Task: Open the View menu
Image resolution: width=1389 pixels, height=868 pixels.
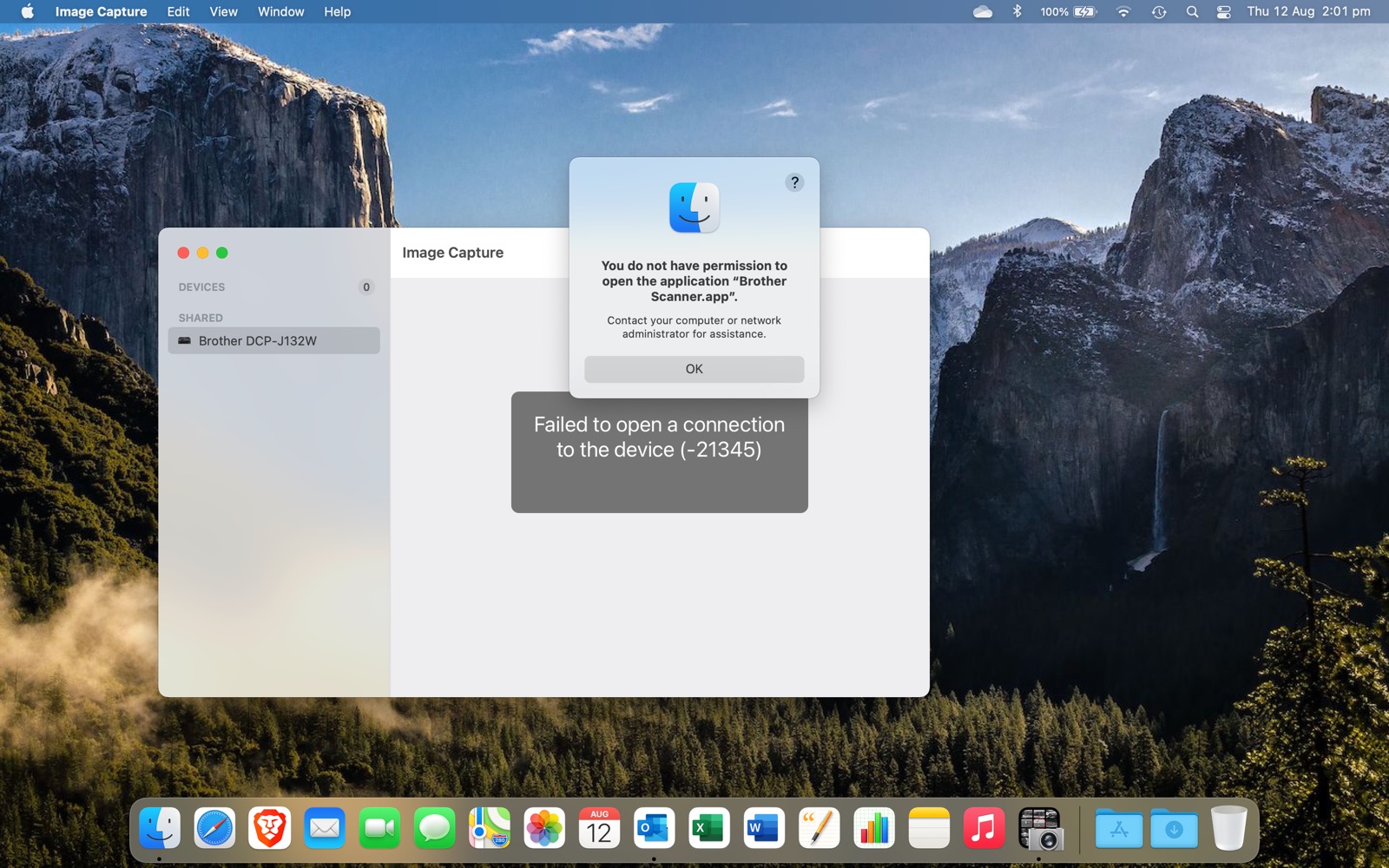Action: (x=223, y=11)
